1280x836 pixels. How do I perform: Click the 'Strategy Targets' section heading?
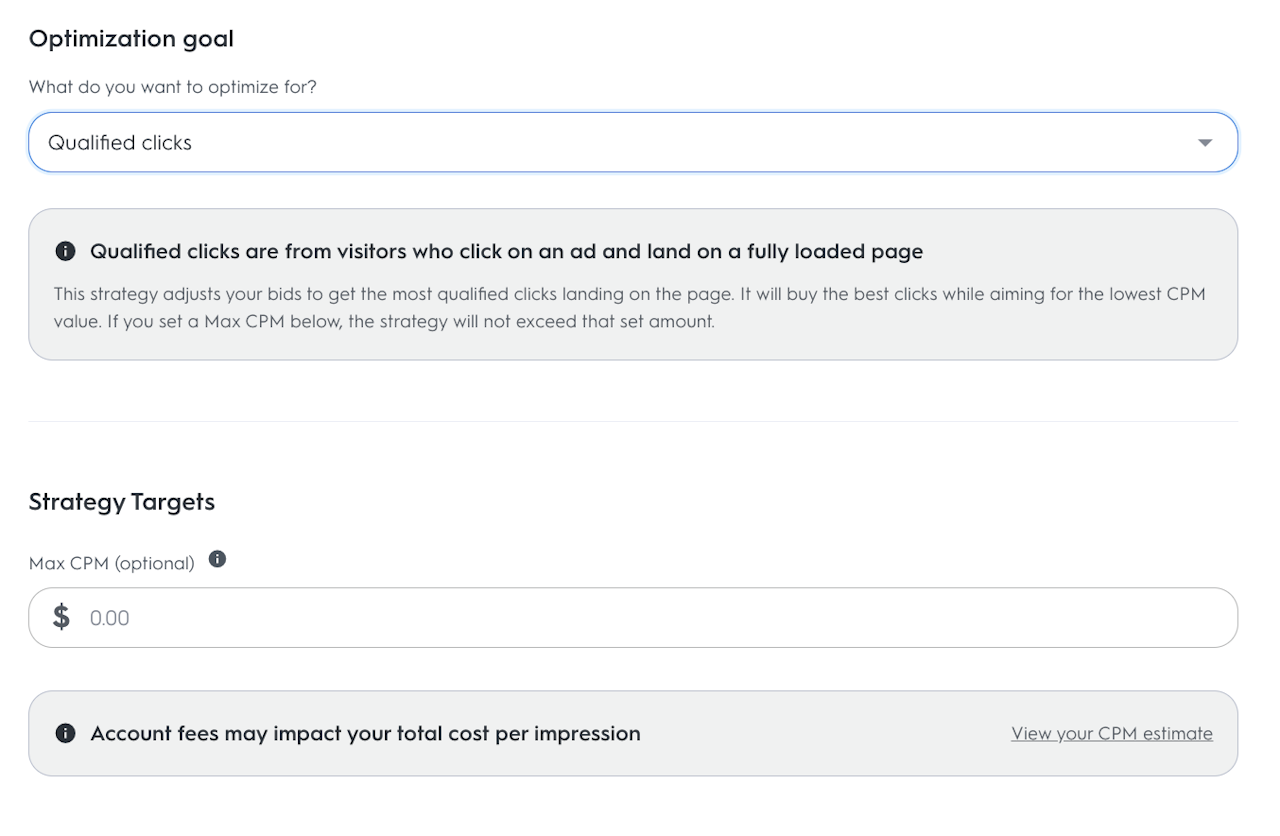tap(122, 502)
